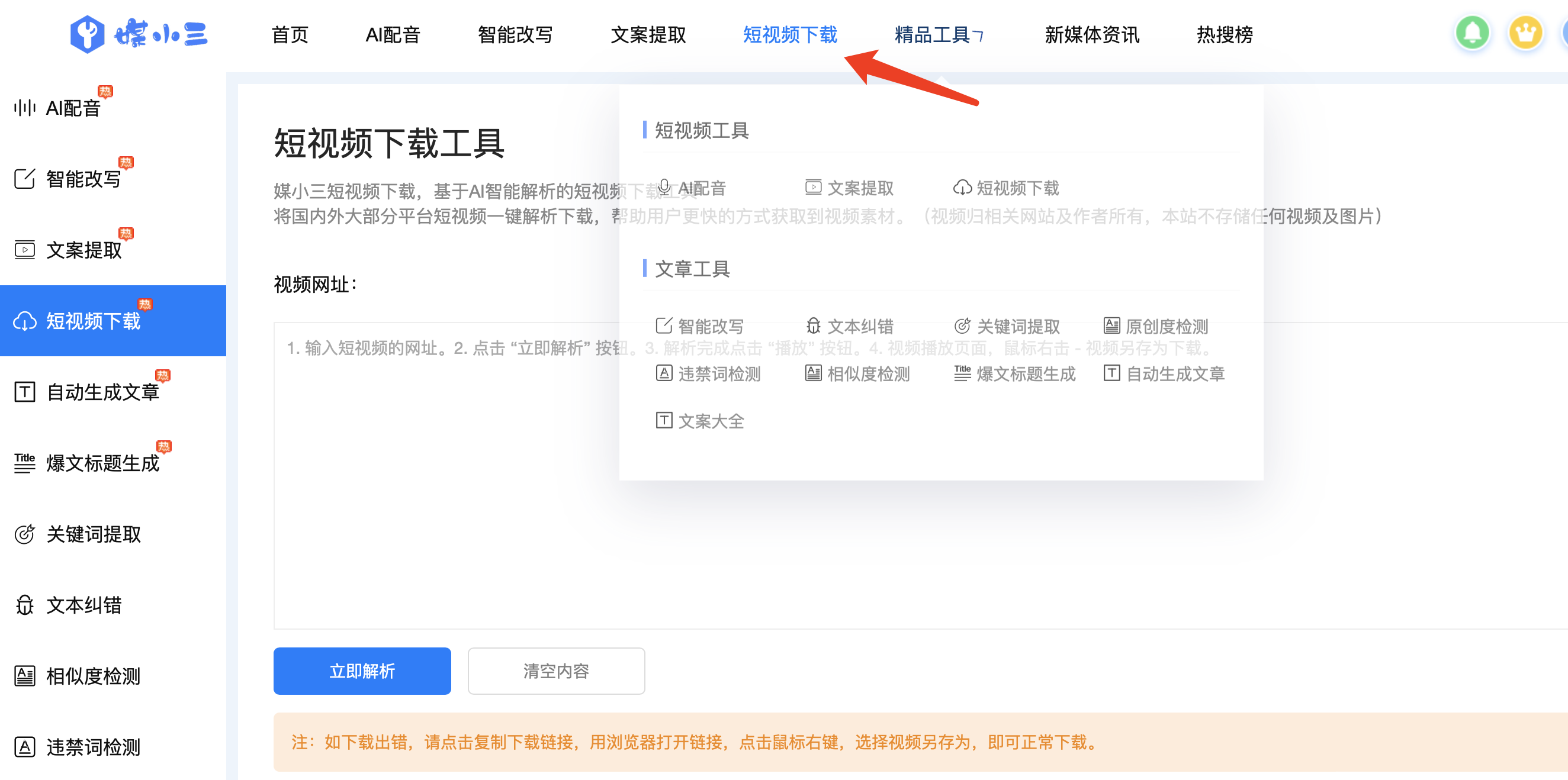
Task: Click the sidebar 智能改写 edit icon
Action: click(24, 179)
